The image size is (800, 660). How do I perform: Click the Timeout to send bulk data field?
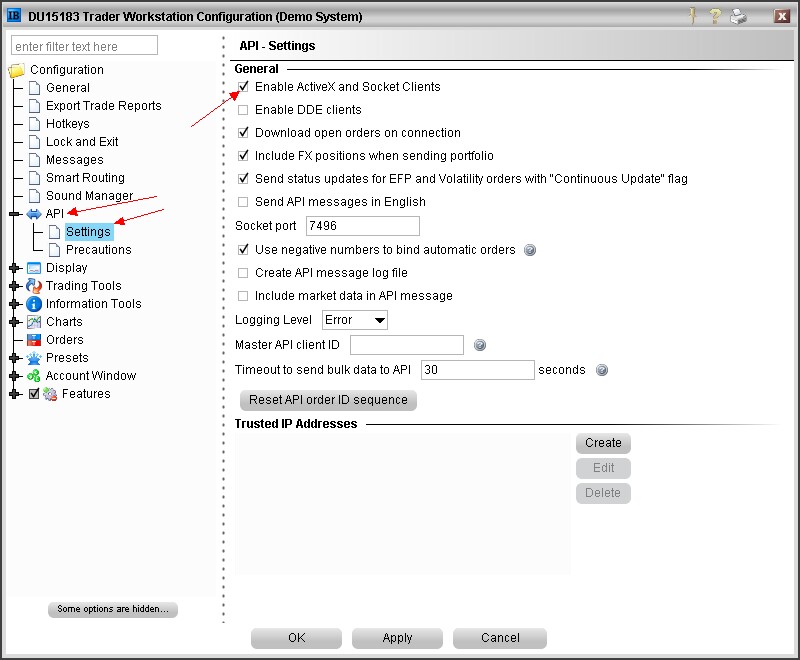pos(478,370)
